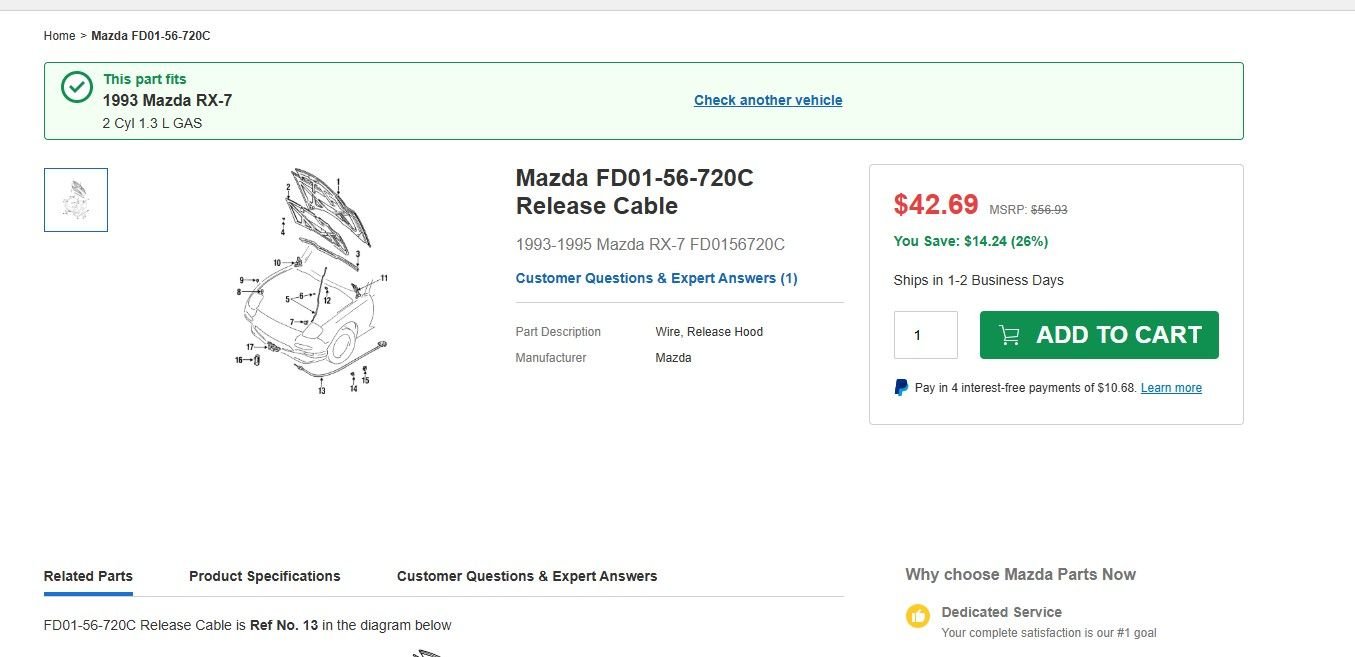
Task: Click the Dedicated Service thumbs-up icon
Action: 918,616
